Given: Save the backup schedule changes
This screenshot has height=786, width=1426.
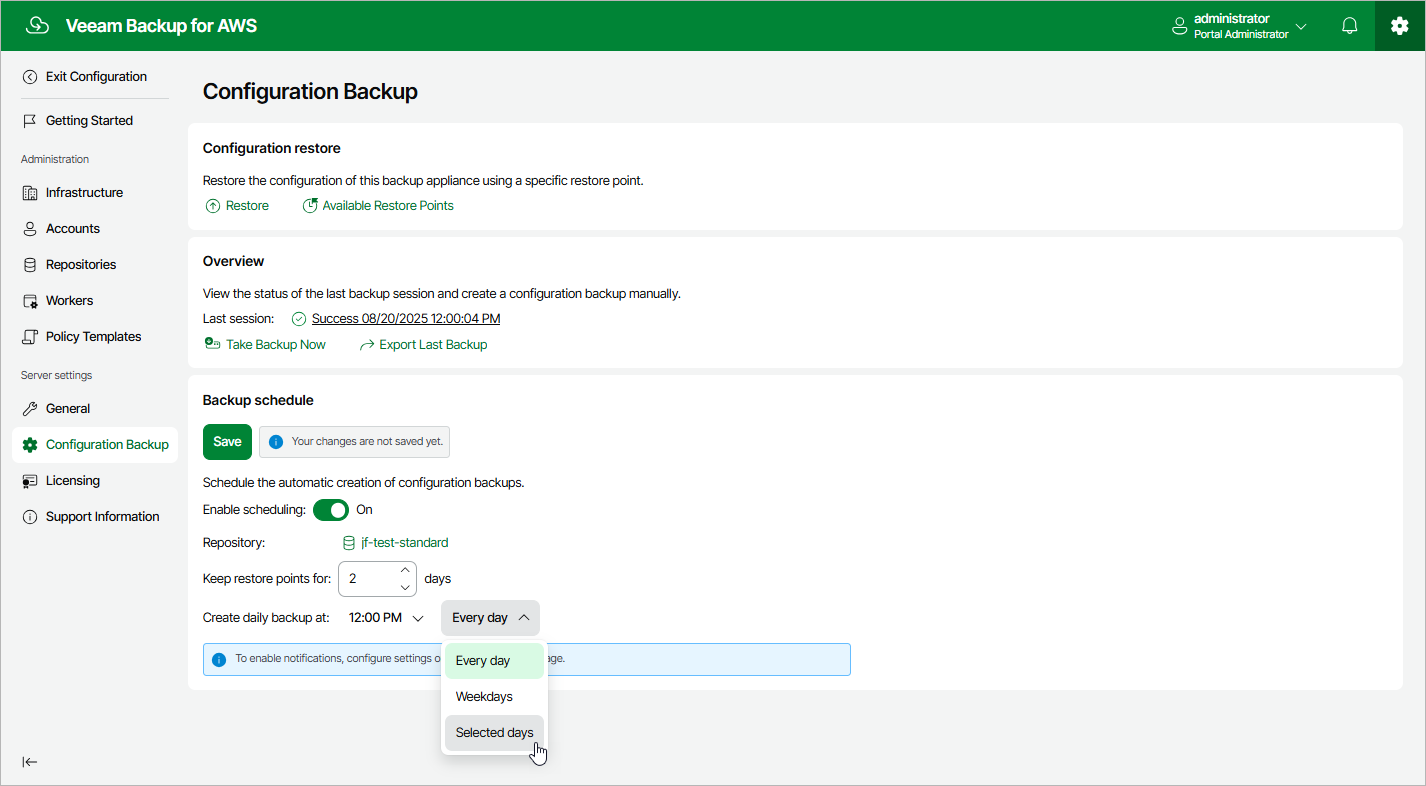Looking at the screenshot, I should tap(227, 442).
